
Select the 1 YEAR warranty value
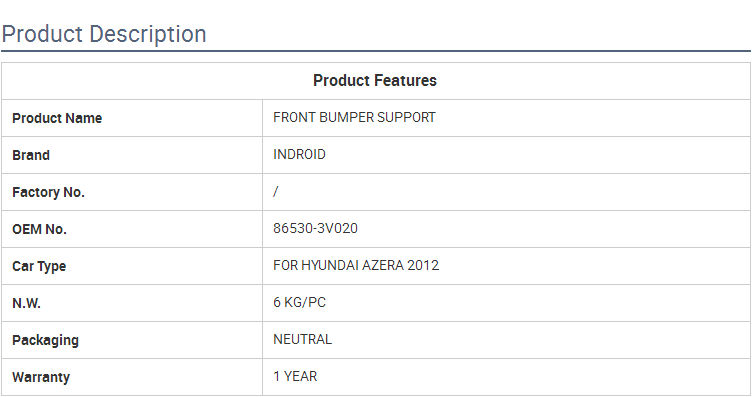coord(295,376)
